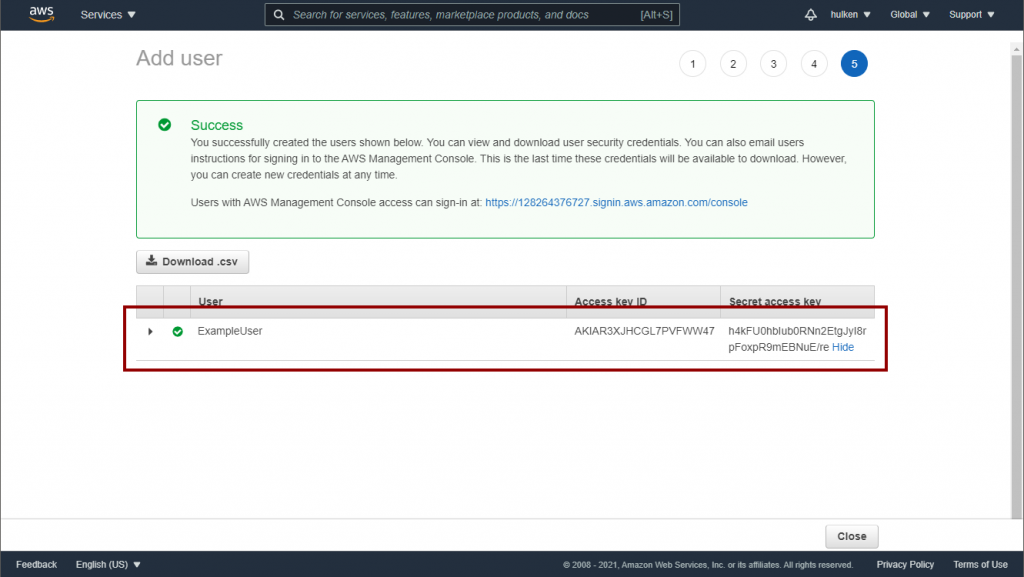Hide the secret access key
The height and width of the screenshot is (577, 1024).
click(x=843, y=347)
